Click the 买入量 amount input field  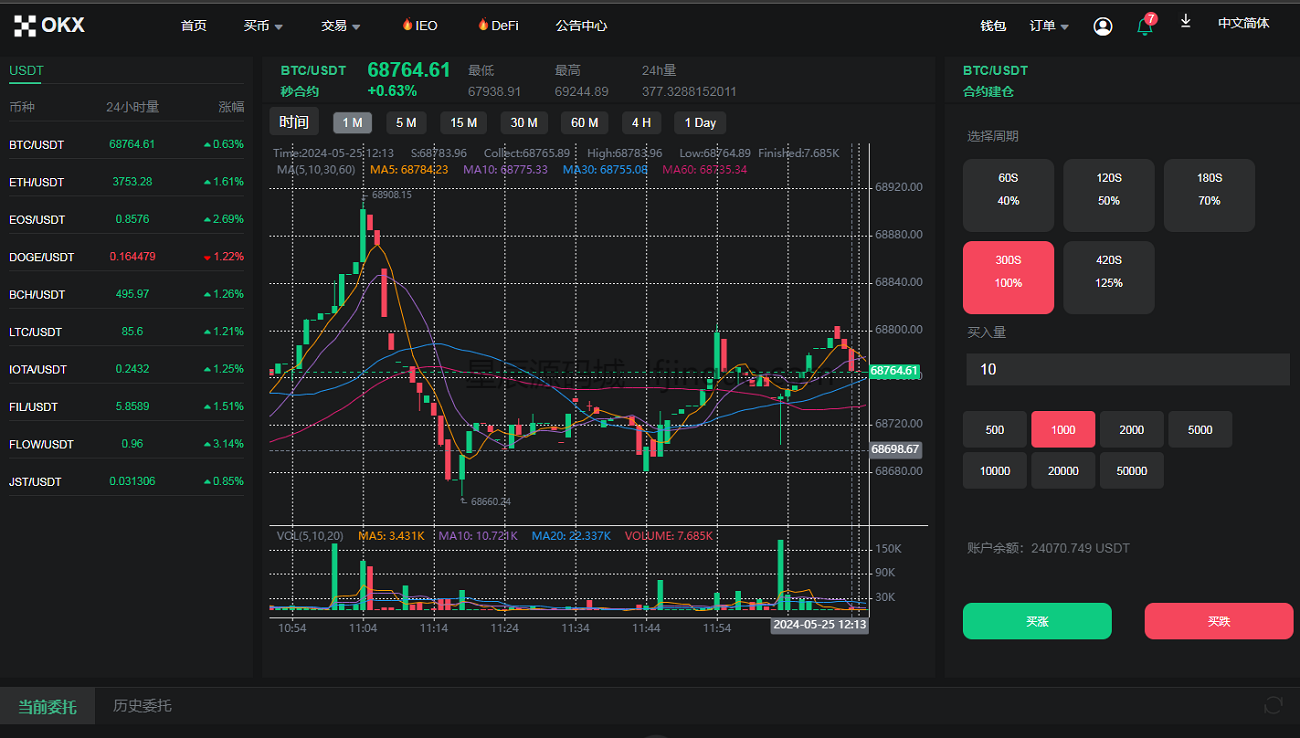[x=1127, y=369]
